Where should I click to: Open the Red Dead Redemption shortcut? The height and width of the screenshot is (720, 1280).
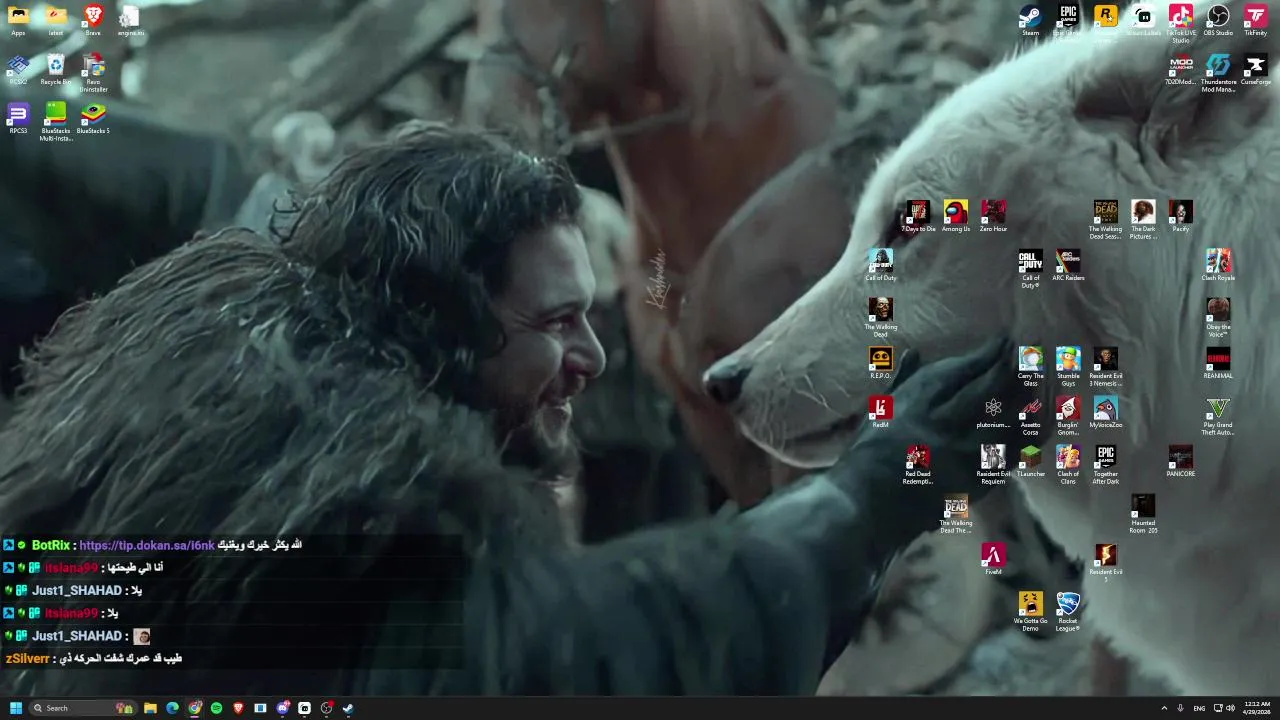[x=918, y=463]
